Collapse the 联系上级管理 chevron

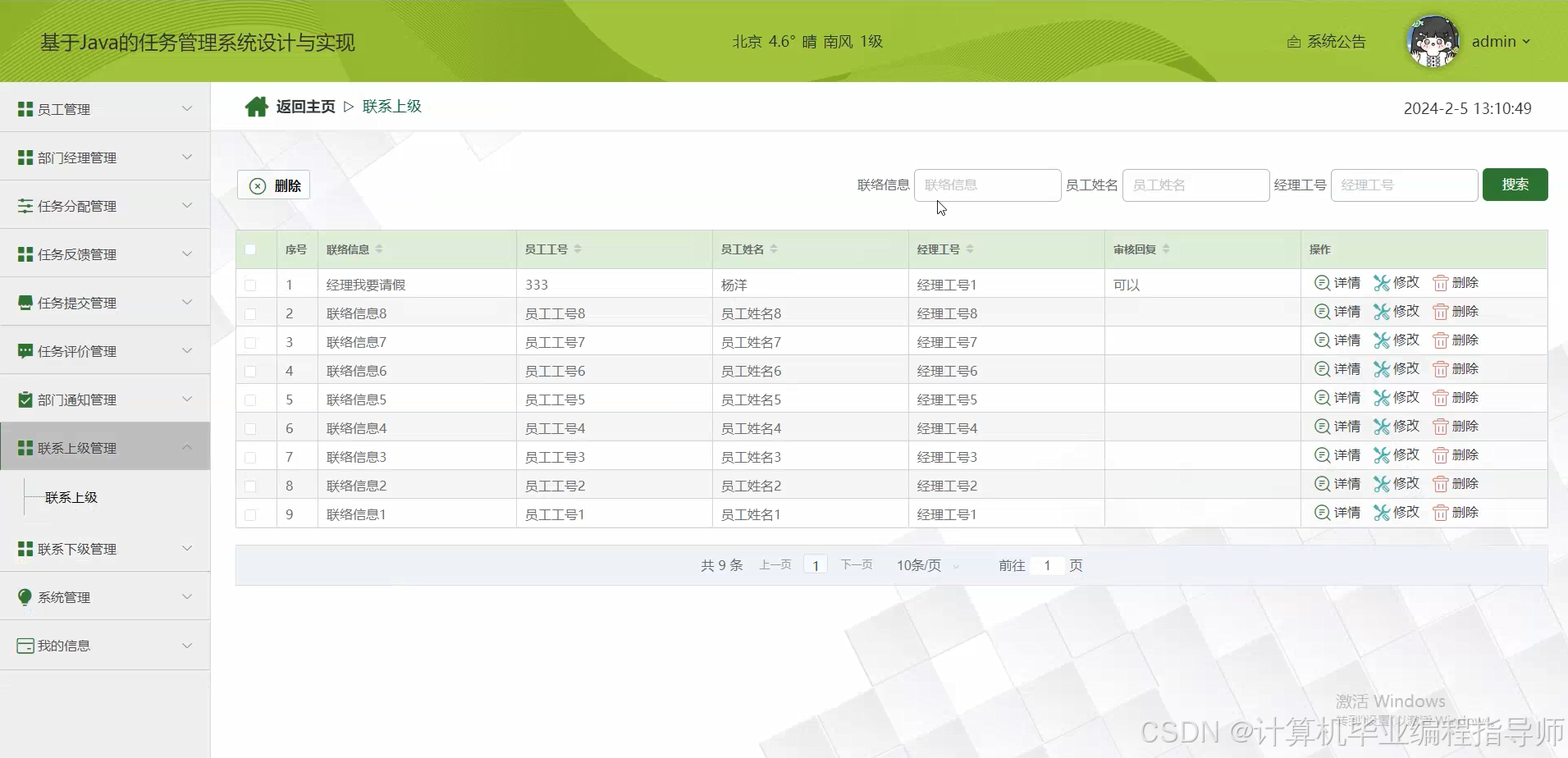187,447
